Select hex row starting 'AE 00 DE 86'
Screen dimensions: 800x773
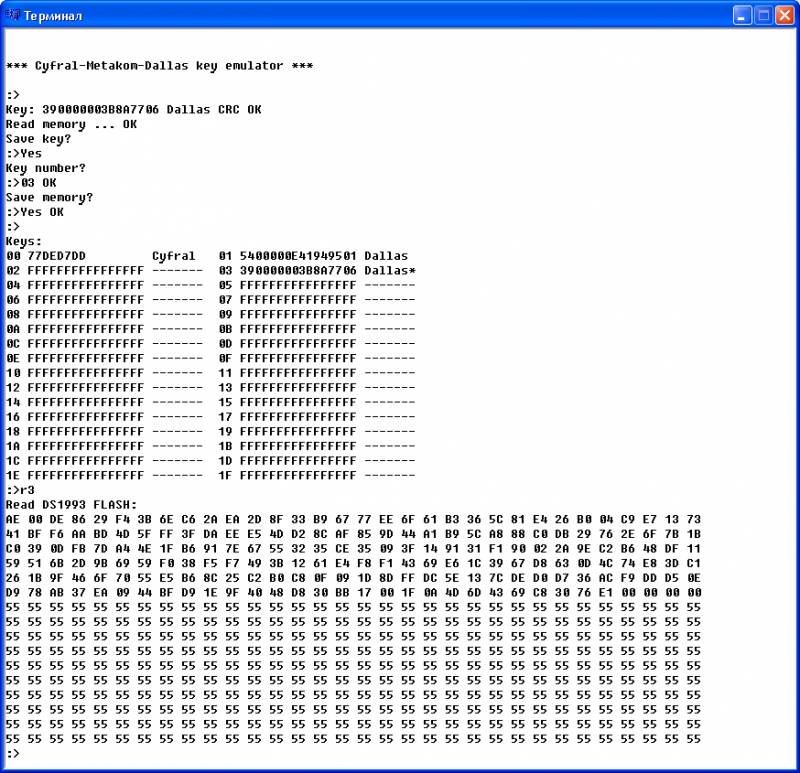coord(354,519)
